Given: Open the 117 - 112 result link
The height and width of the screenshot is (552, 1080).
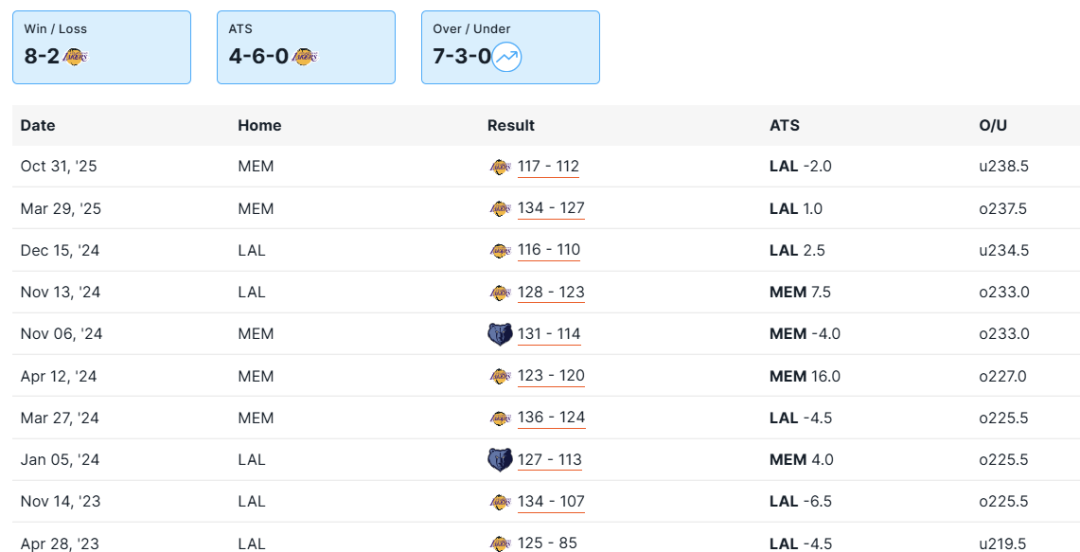Looking at the screenshot, I should 548,167.
